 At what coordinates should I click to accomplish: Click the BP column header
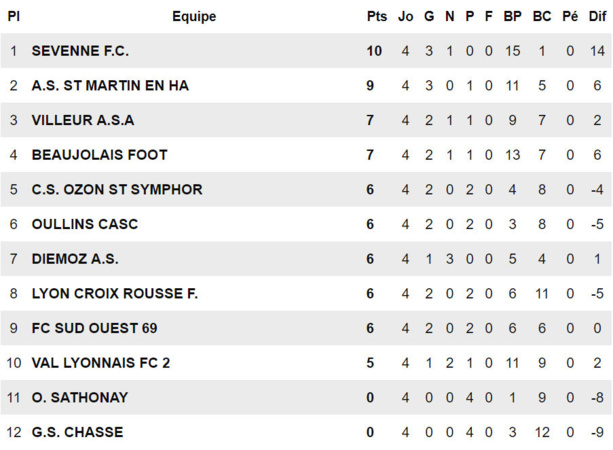click(513, 16)
